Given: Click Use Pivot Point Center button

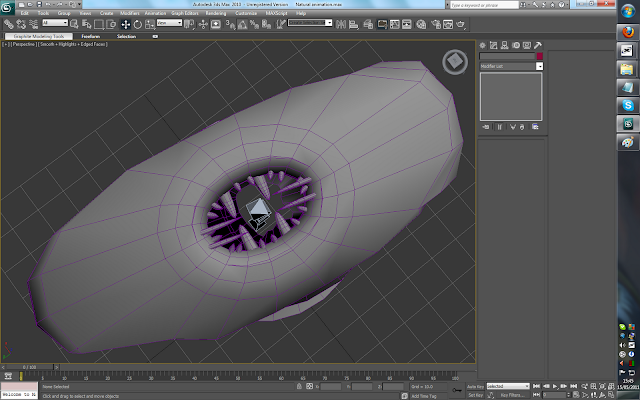Looking at the screenshot, I should (189, 24).
